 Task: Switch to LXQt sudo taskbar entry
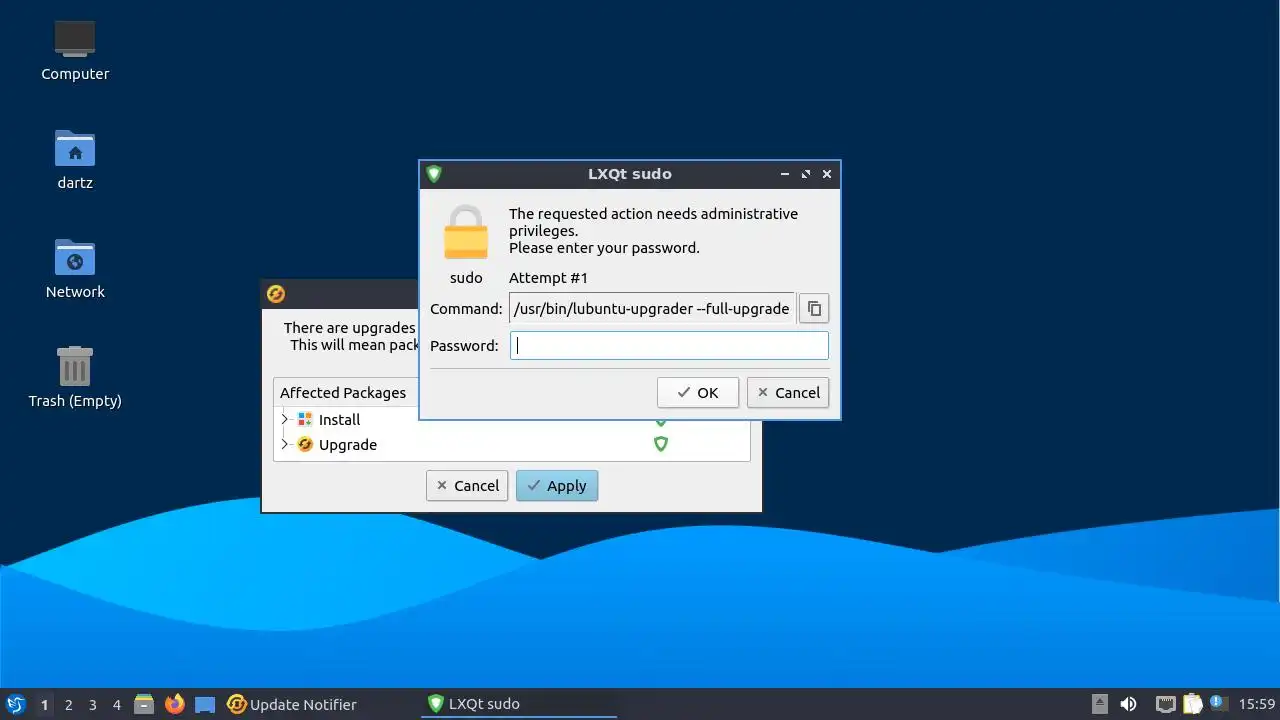point(519,704)
